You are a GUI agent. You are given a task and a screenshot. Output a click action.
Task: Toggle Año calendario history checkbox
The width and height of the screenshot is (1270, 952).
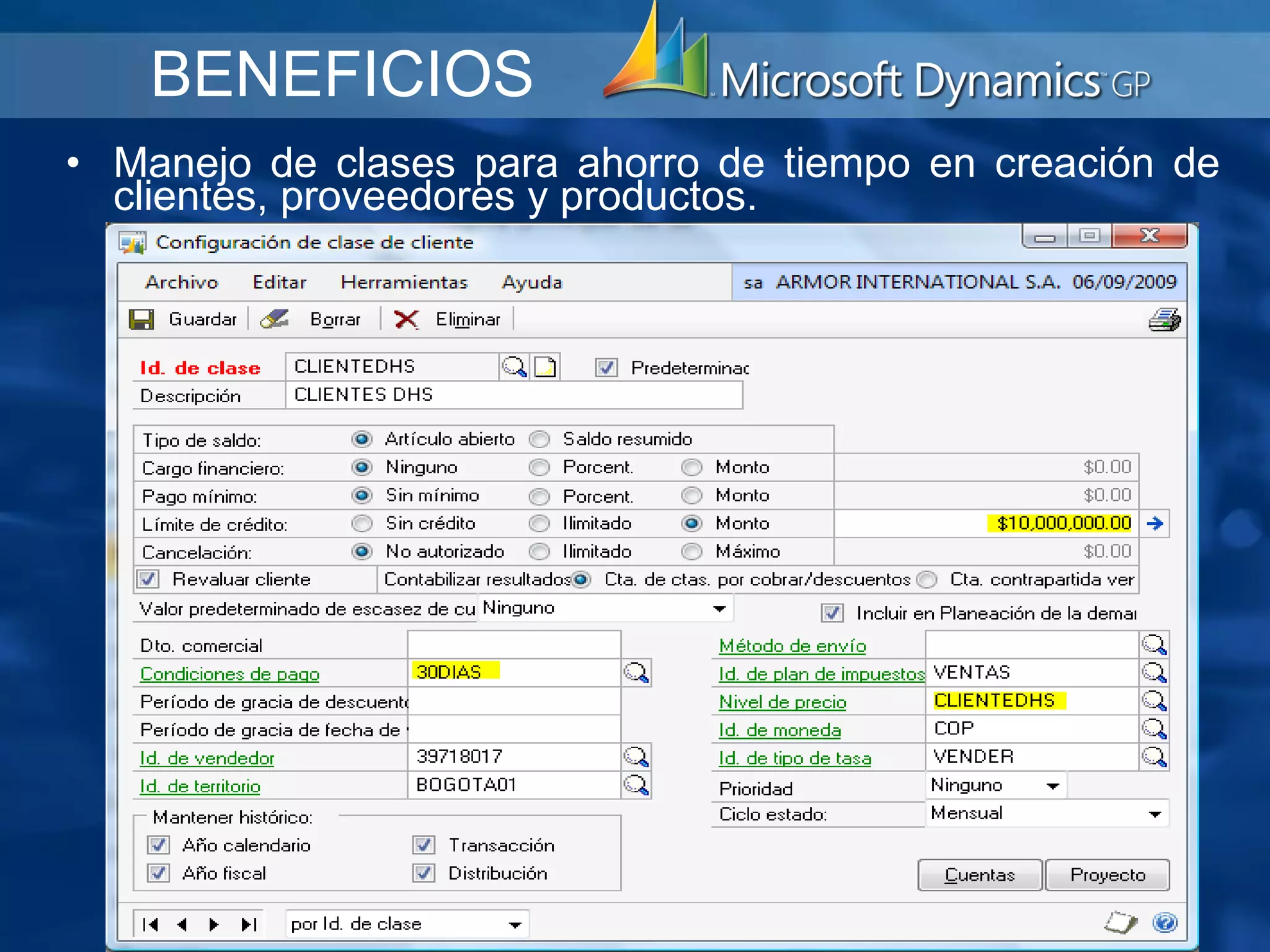point(158,845)
